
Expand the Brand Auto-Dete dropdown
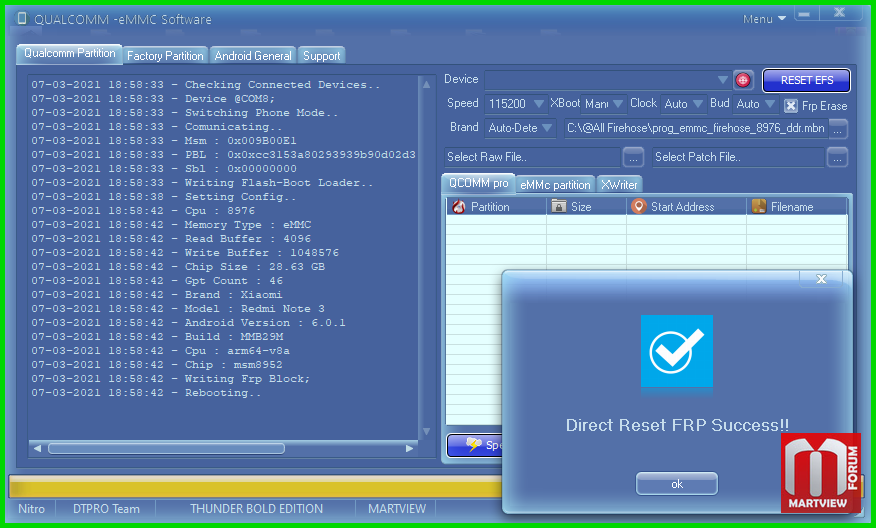point(547,128)
